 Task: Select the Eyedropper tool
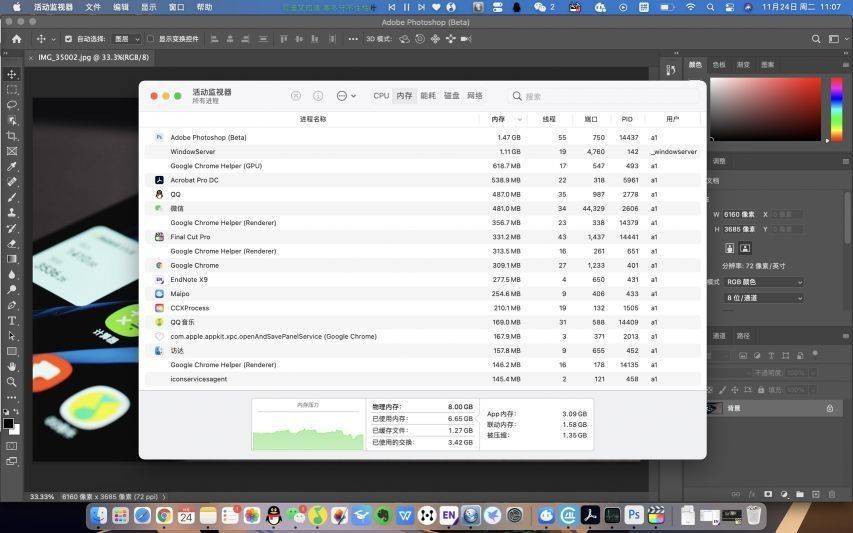coord(11,166)
